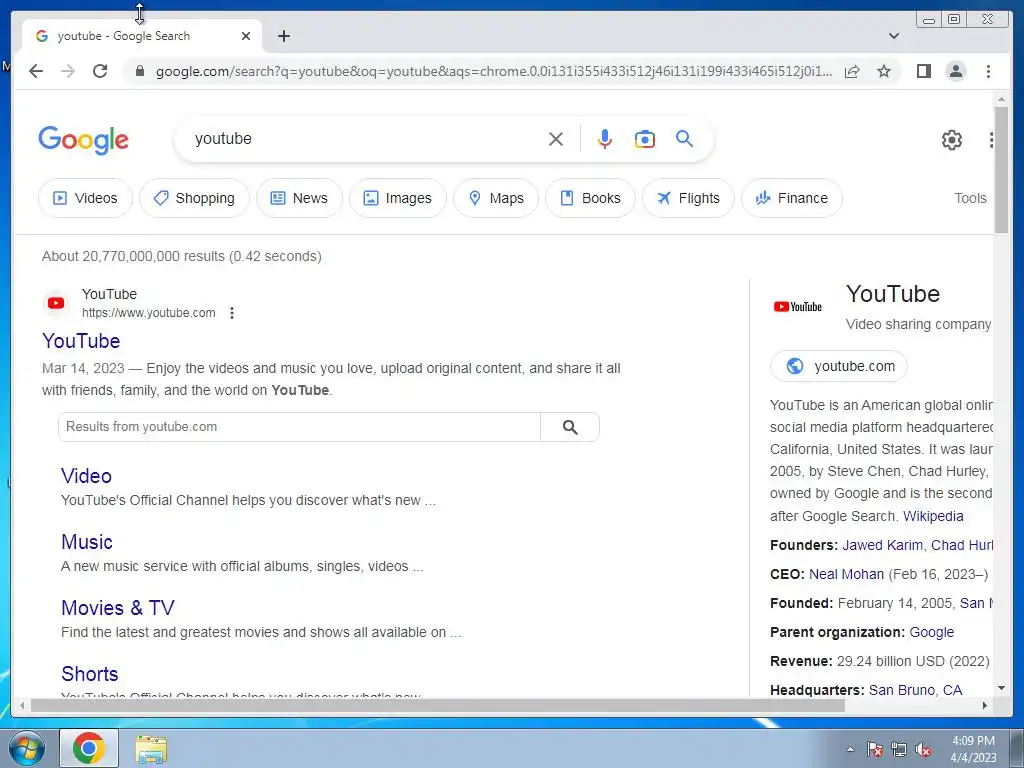Open Jawed Karim founder link

pyautogui.click(x=882, y=545)
